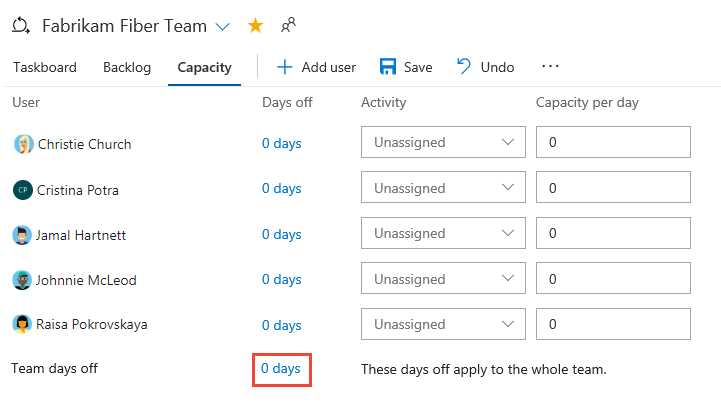This screenshot has width=721, height=403.
Task: Click Johnnie McLeod's days off link
Action: pos(281,280)
